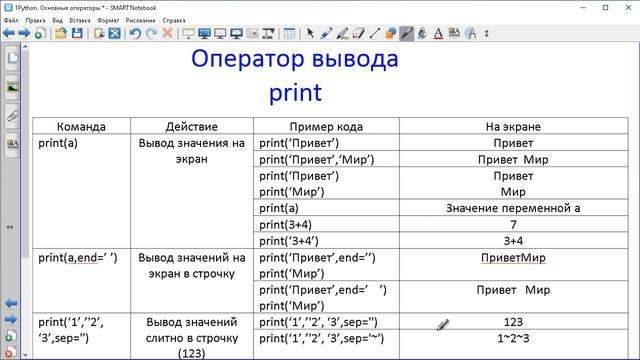Open the Вид menu
Screen dimensions: 640x360
coord(57,20)
